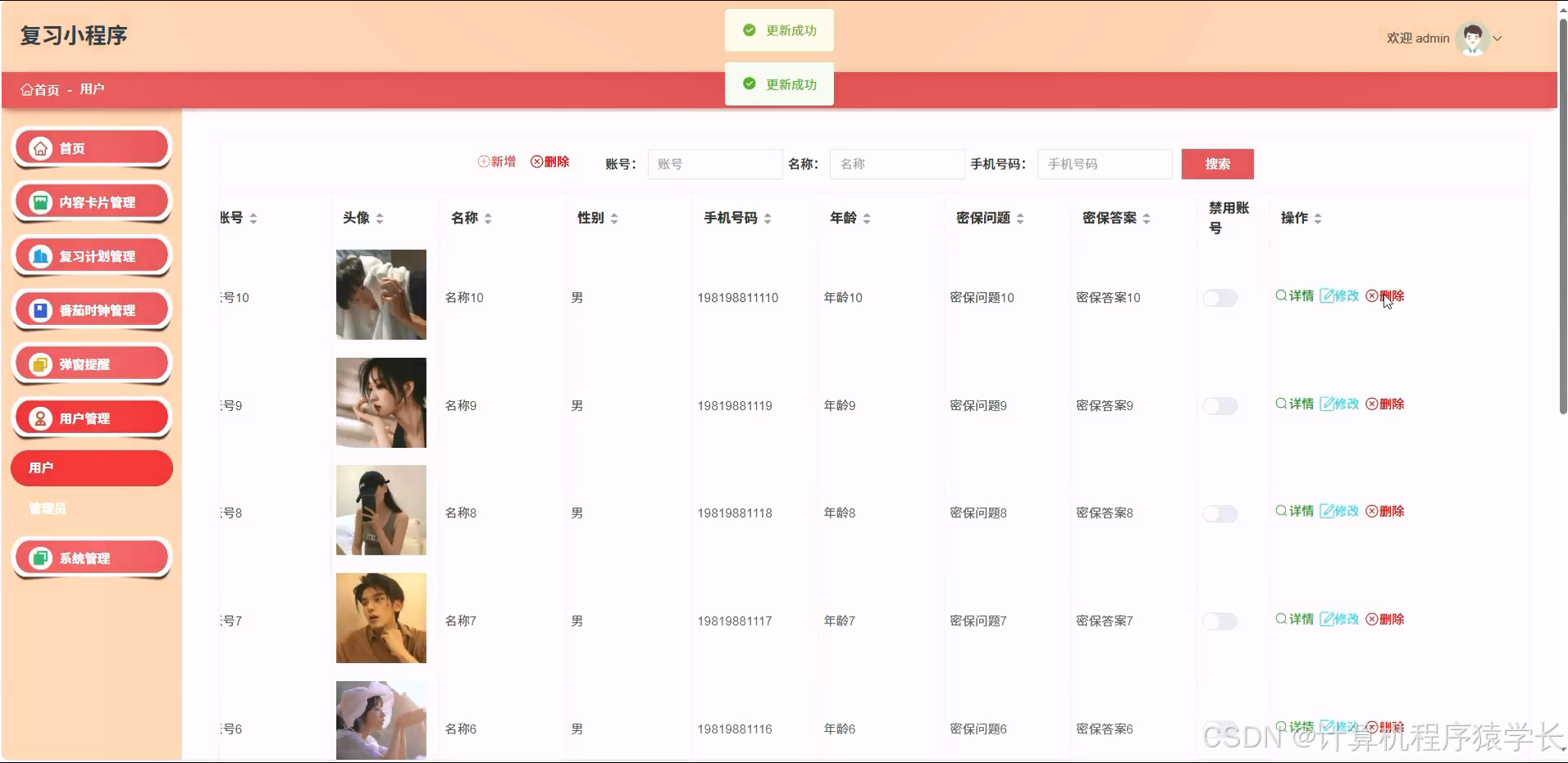The height and width of the screenshot is (763, 1568).
Task: Click the 新增 add icon above the table
Action: 484,162
